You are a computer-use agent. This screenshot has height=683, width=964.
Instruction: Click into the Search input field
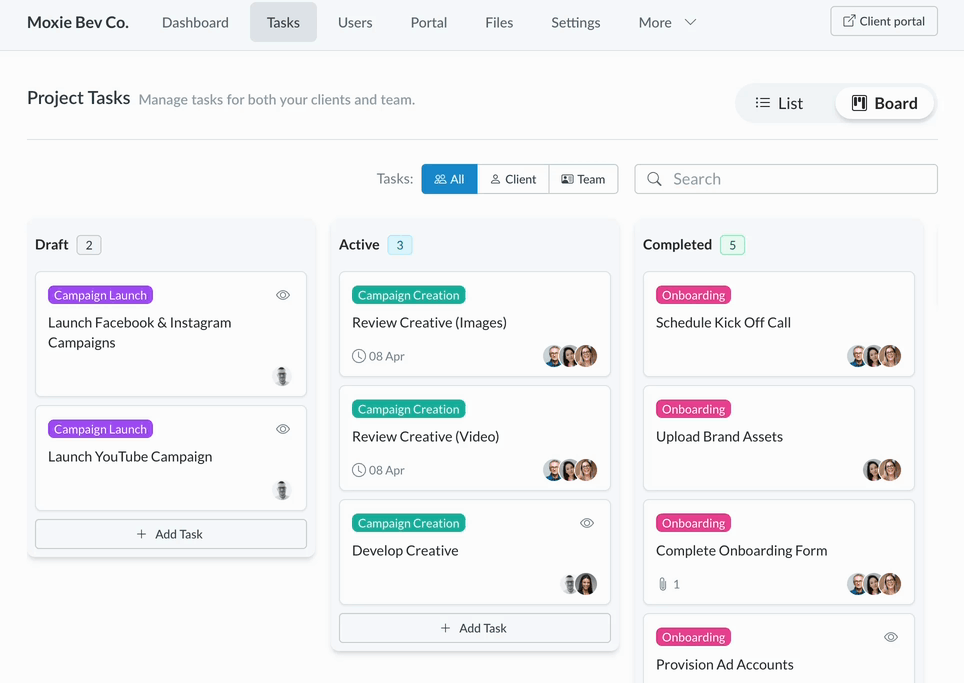pyautogui.click(x=795, y=179)
